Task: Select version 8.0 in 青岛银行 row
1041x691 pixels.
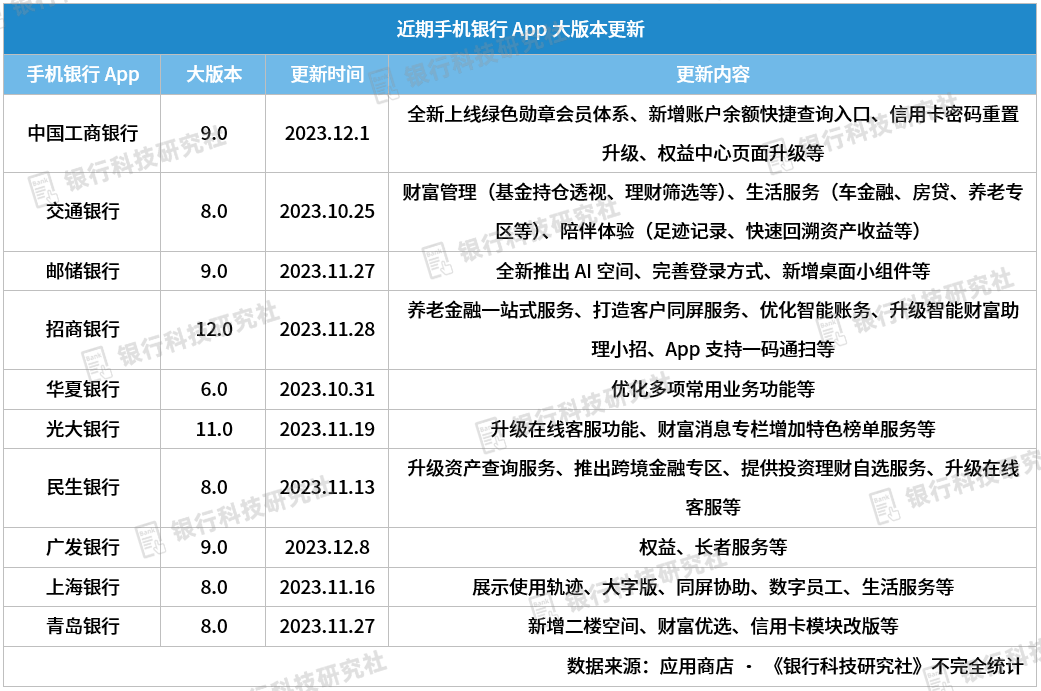Action: pyautogui.click(x=214, y=626)
